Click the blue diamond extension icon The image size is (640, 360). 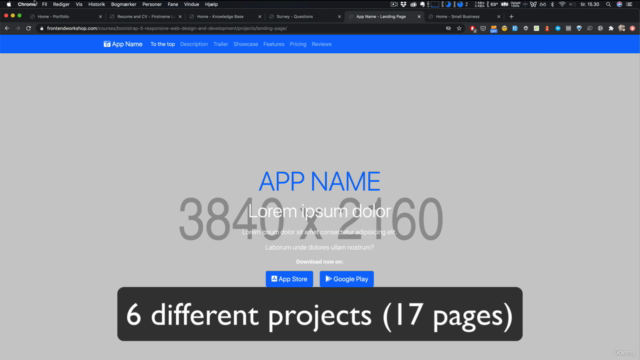tap(579, 28)
